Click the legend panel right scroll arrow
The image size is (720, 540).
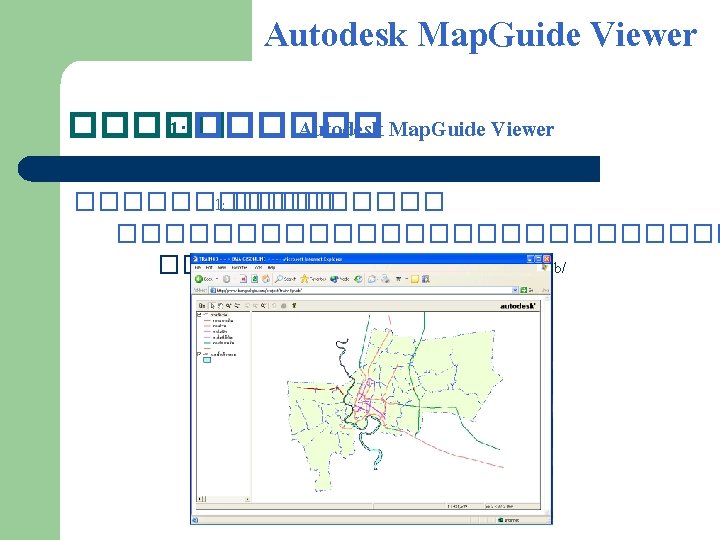248,499
